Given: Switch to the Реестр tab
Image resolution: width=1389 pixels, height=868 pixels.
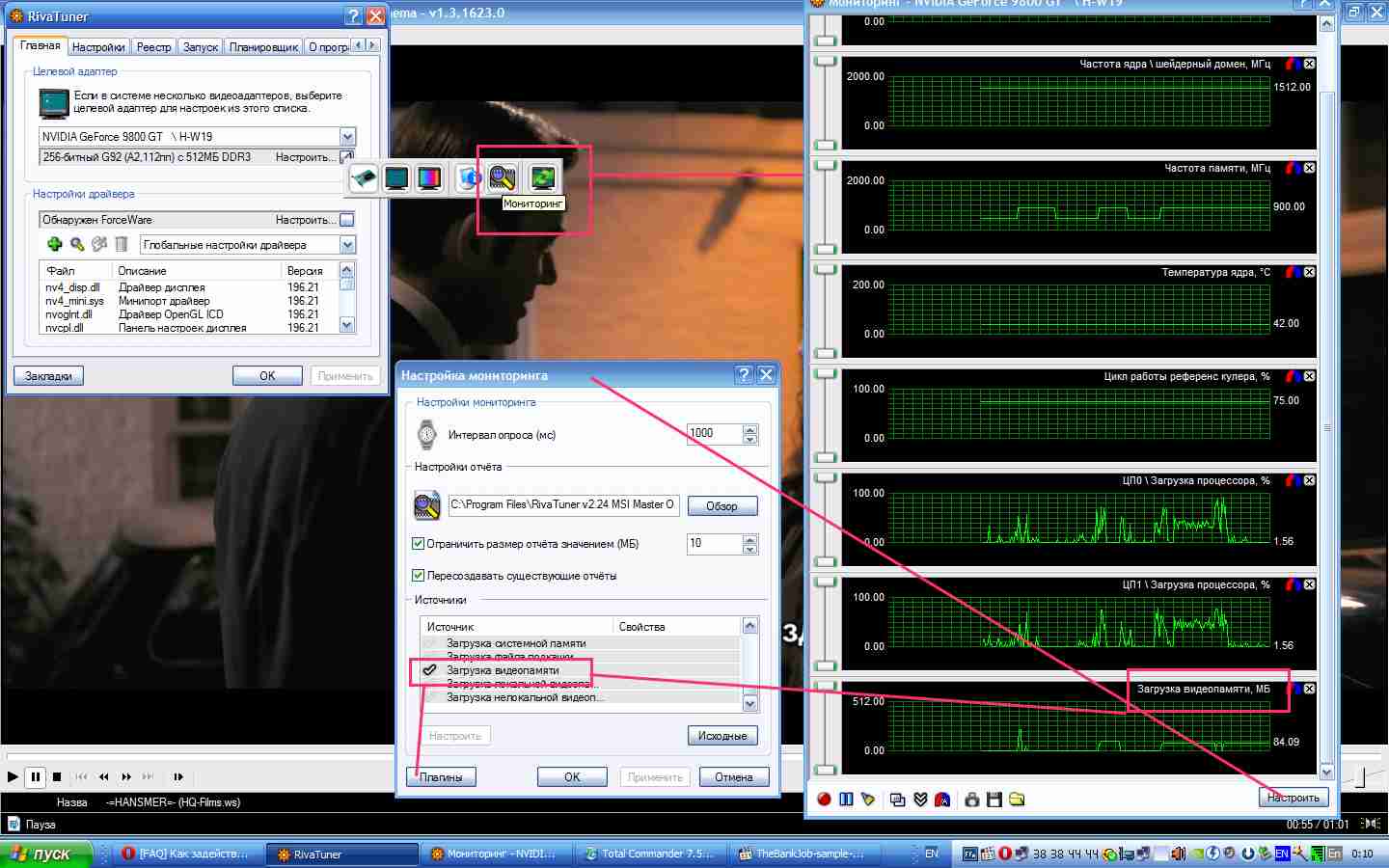Looking at the screenshot, I should pyautogui.click(x=153, y=47).
